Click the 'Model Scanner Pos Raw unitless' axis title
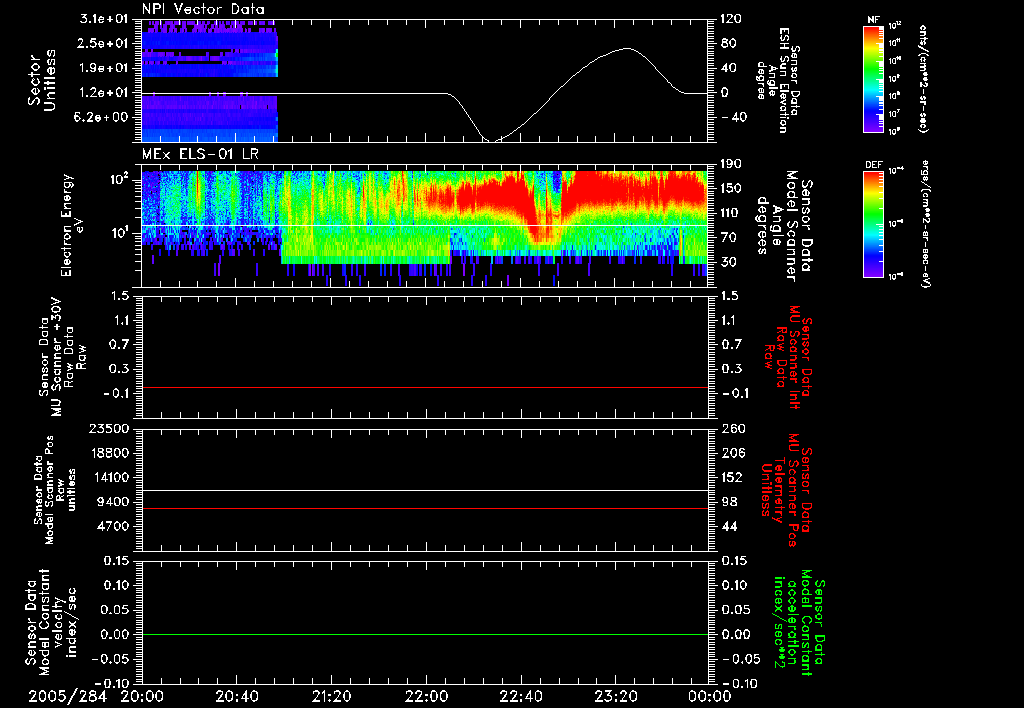This screenshot has width=1024, height=708. [56, 490]
